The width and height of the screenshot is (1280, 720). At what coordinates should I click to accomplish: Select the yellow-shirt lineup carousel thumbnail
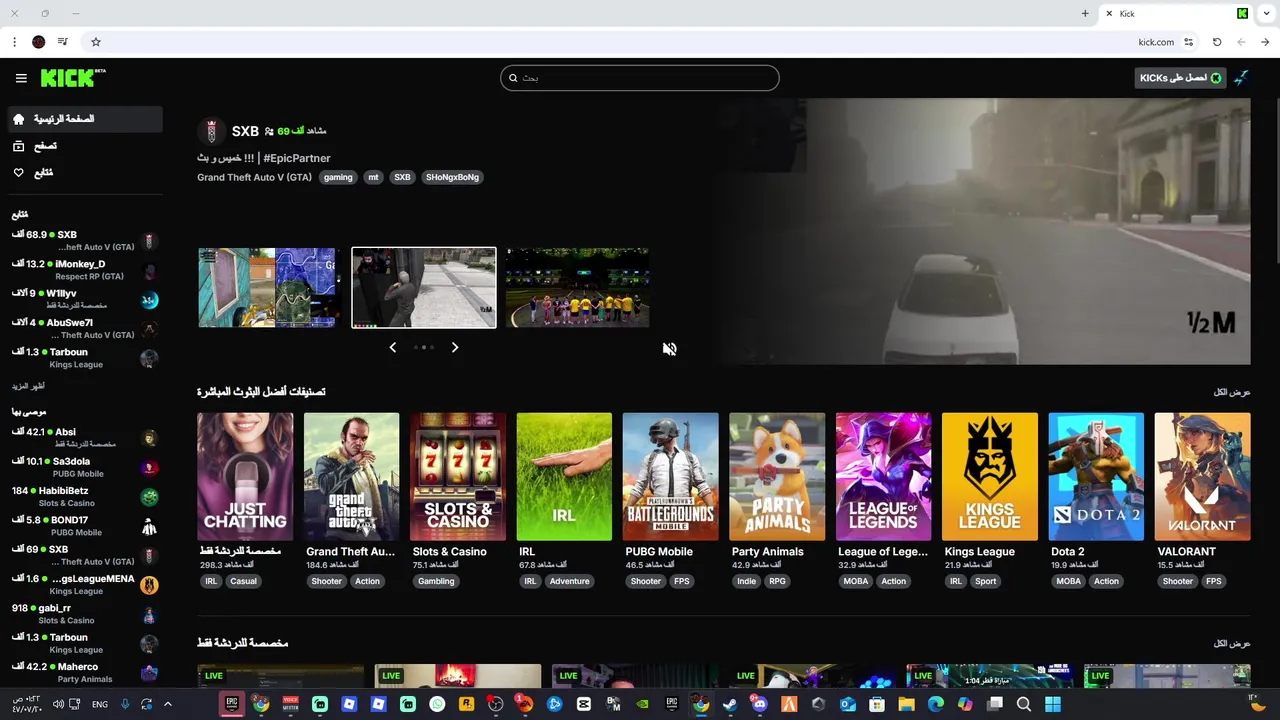tap(577, 288)
